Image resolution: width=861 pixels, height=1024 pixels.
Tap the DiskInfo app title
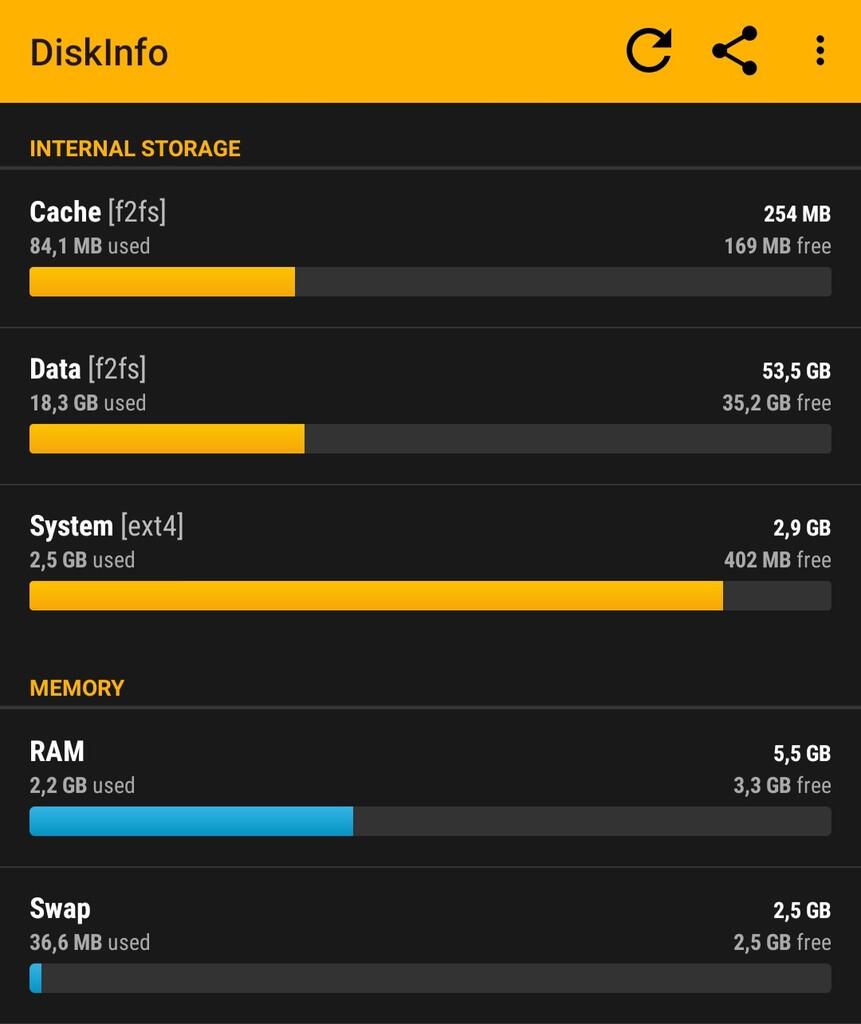99,52
